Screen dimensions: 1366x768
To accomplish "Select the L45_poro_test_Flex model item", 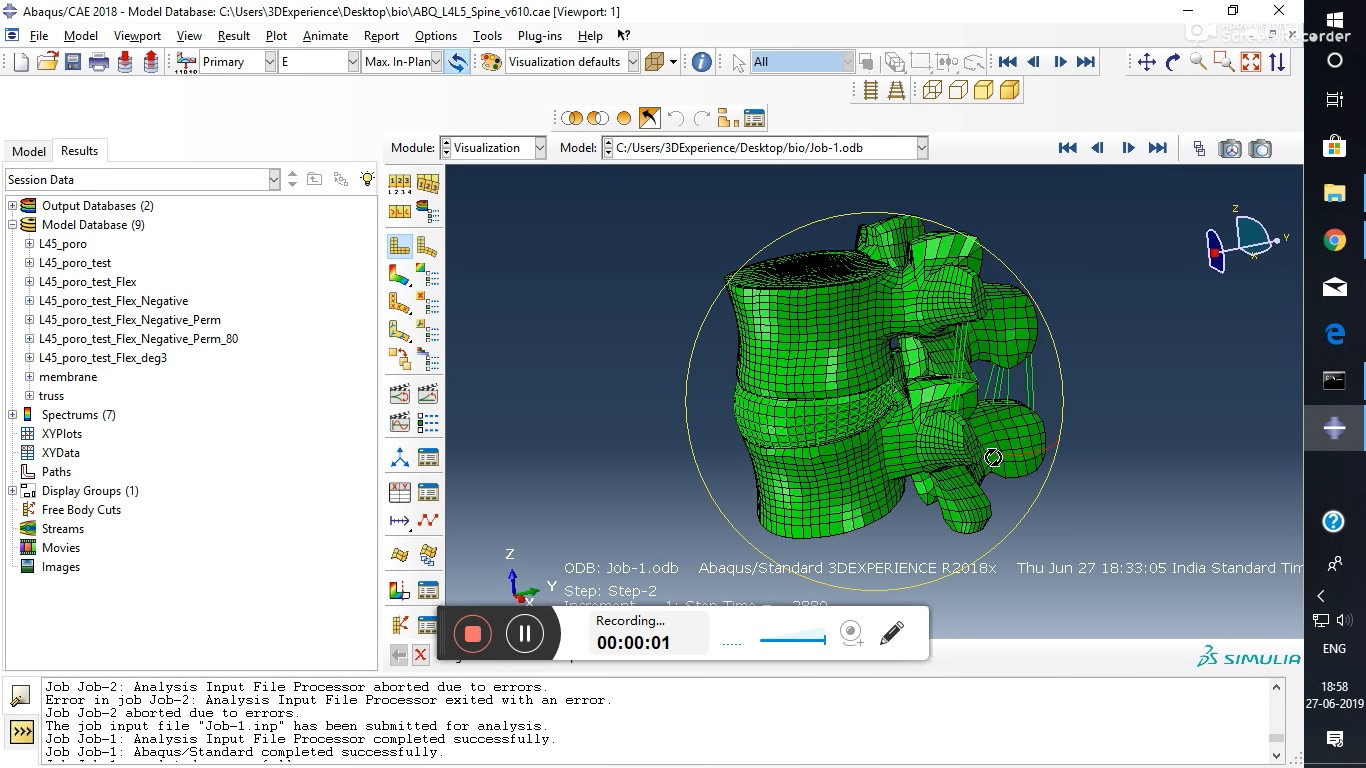I will click(x=88, y=282).
